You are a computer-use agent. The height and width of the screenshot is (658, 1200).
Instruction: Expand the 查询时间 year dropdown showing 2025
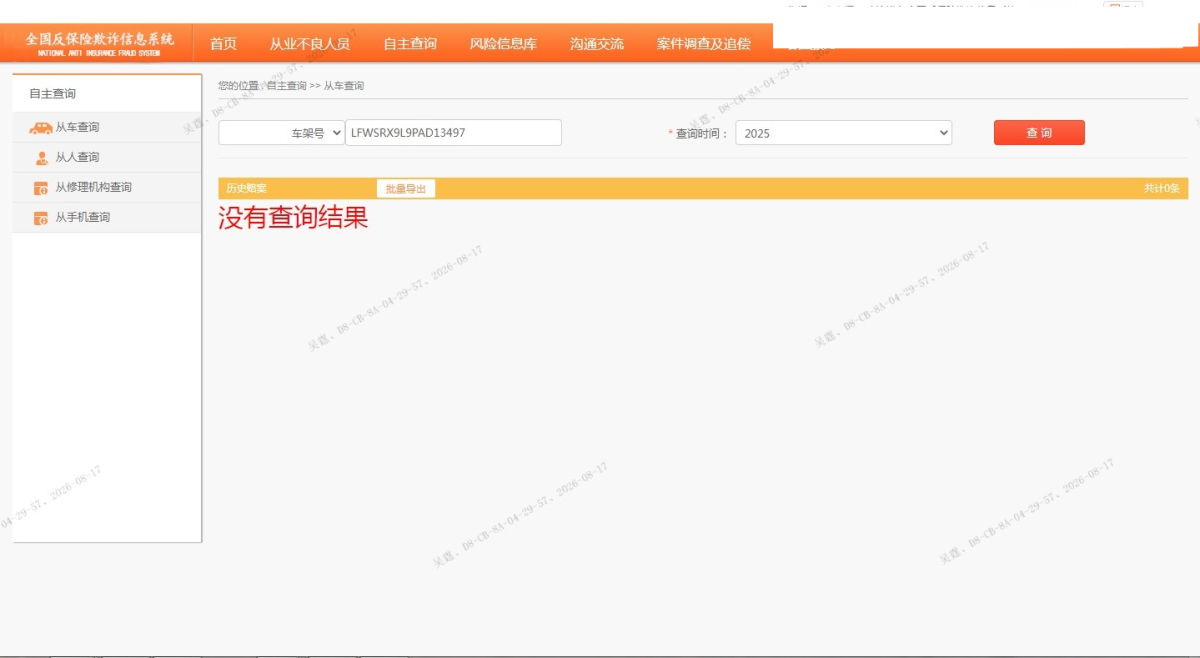(843, 133)
